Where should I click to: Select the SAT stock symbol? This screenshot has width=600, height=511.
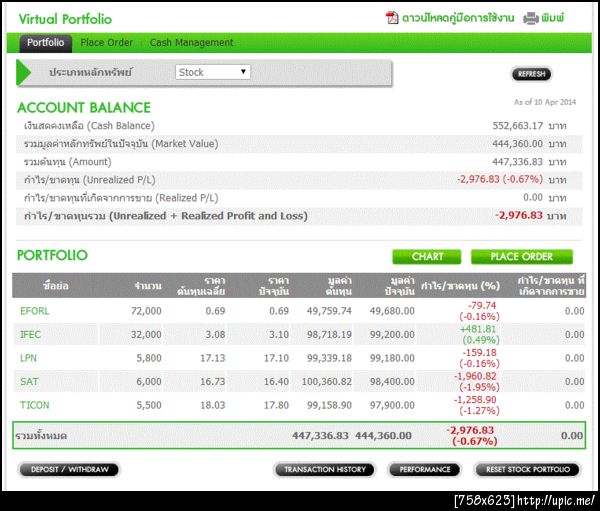[29, 382]
